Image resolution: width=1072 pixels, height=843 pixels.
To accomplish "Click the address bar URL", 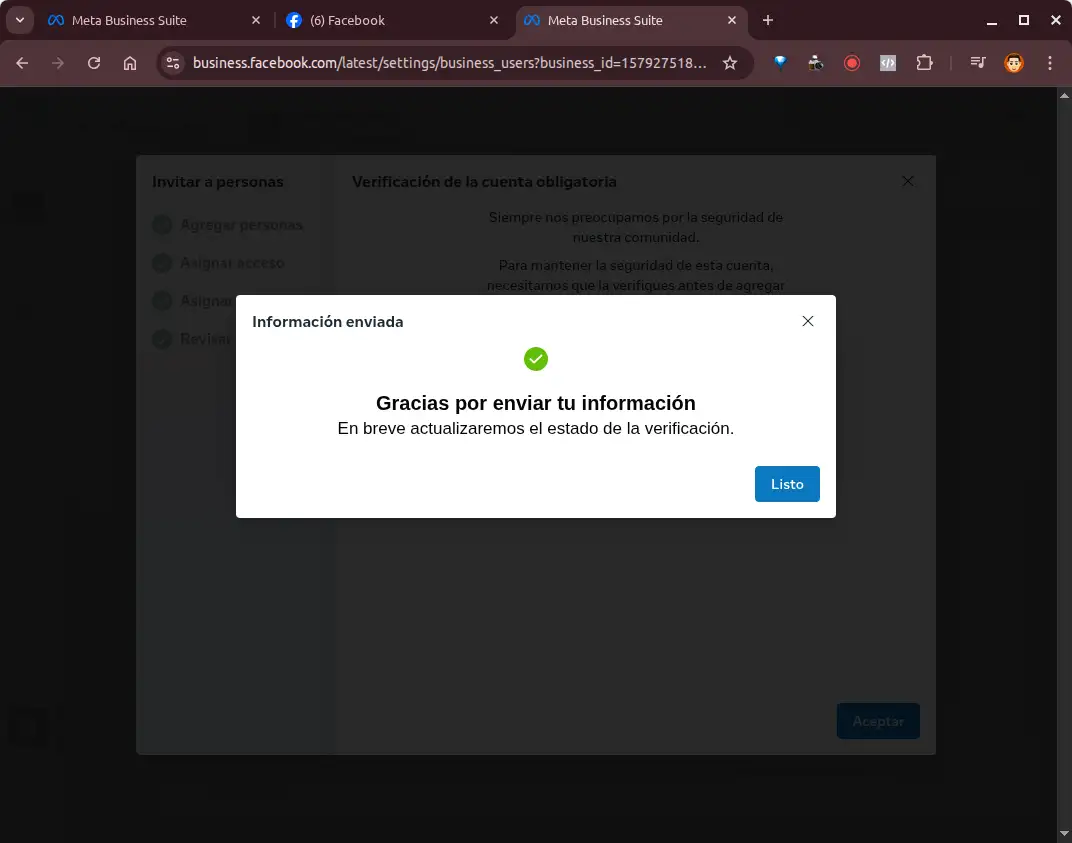I will (x=450, y=63).
